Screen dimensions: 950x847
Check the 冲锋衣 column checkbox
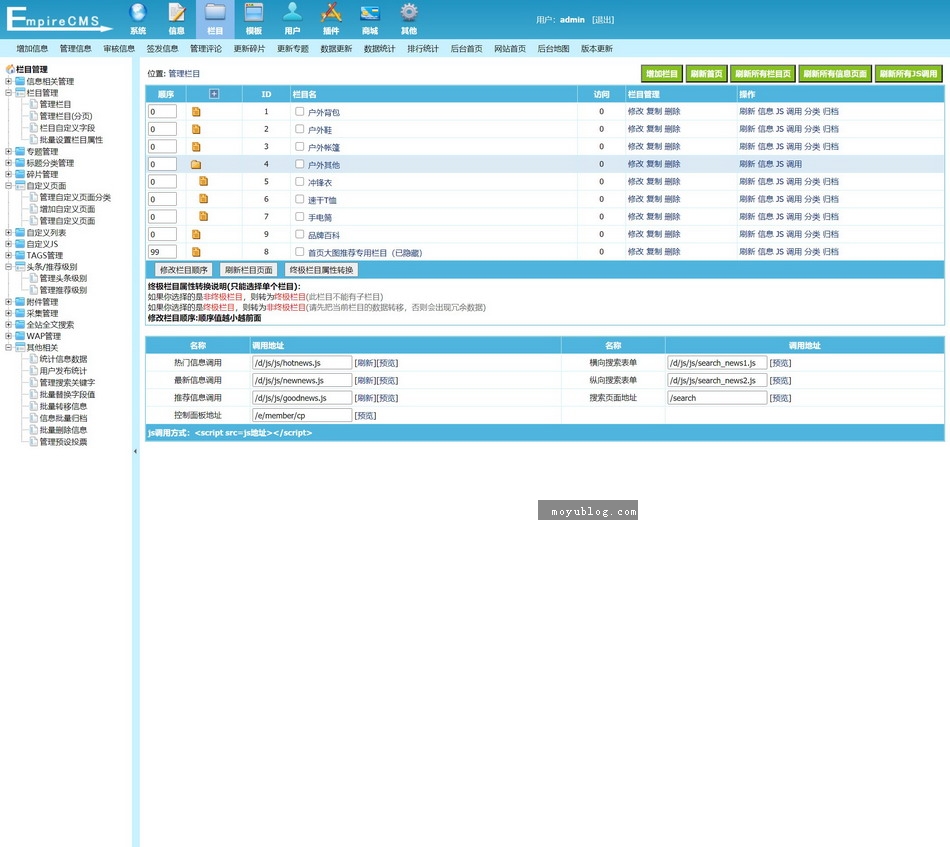299,181
